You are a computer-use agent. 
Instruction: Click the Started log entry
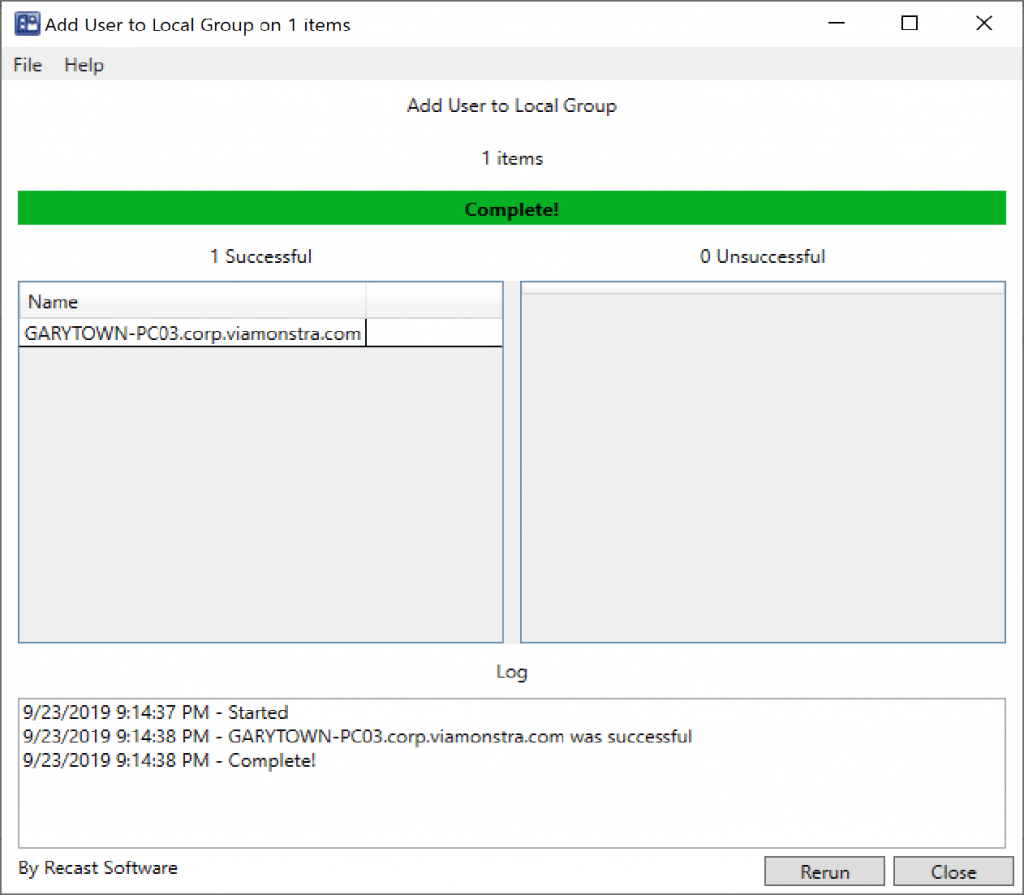[x=155, y=713]
